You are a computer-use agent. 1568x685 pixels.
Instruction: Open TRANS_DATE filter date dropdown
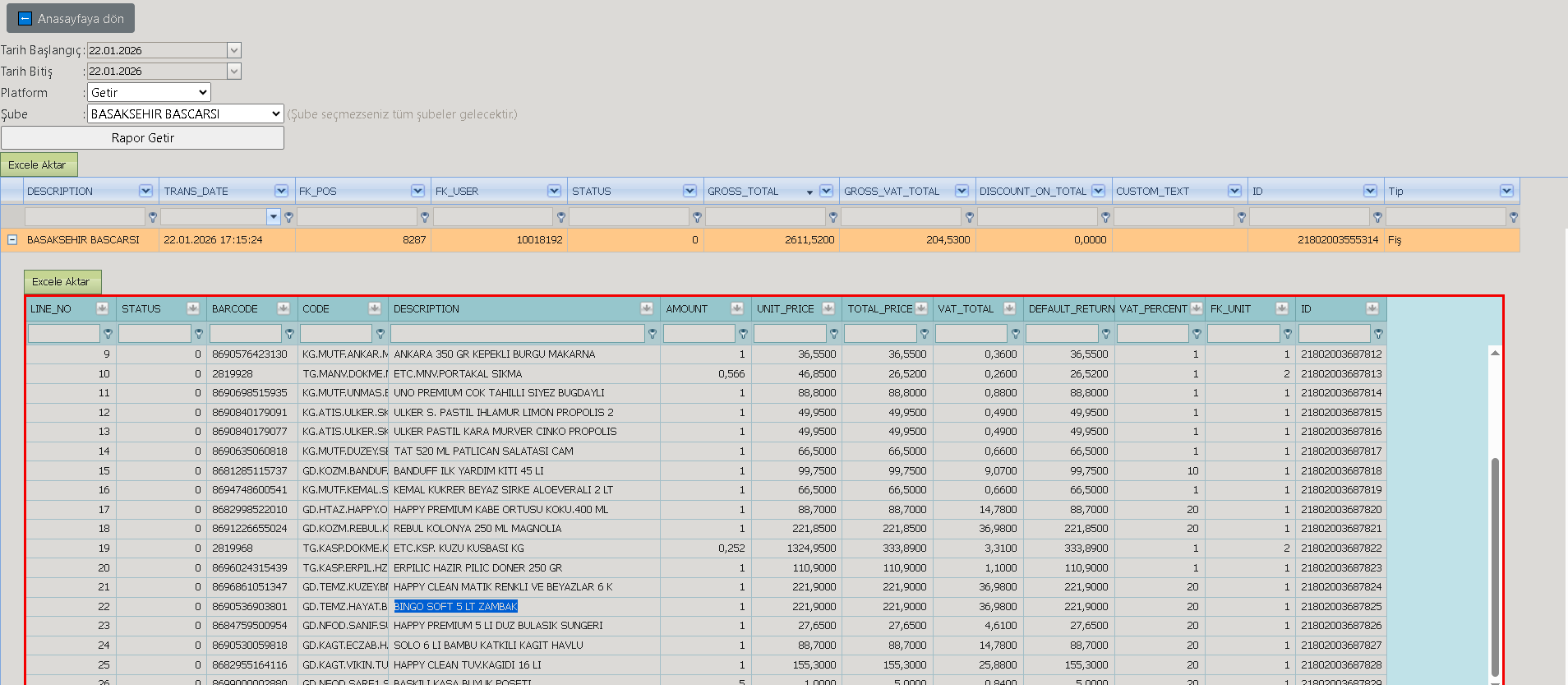tap(274, 216)
